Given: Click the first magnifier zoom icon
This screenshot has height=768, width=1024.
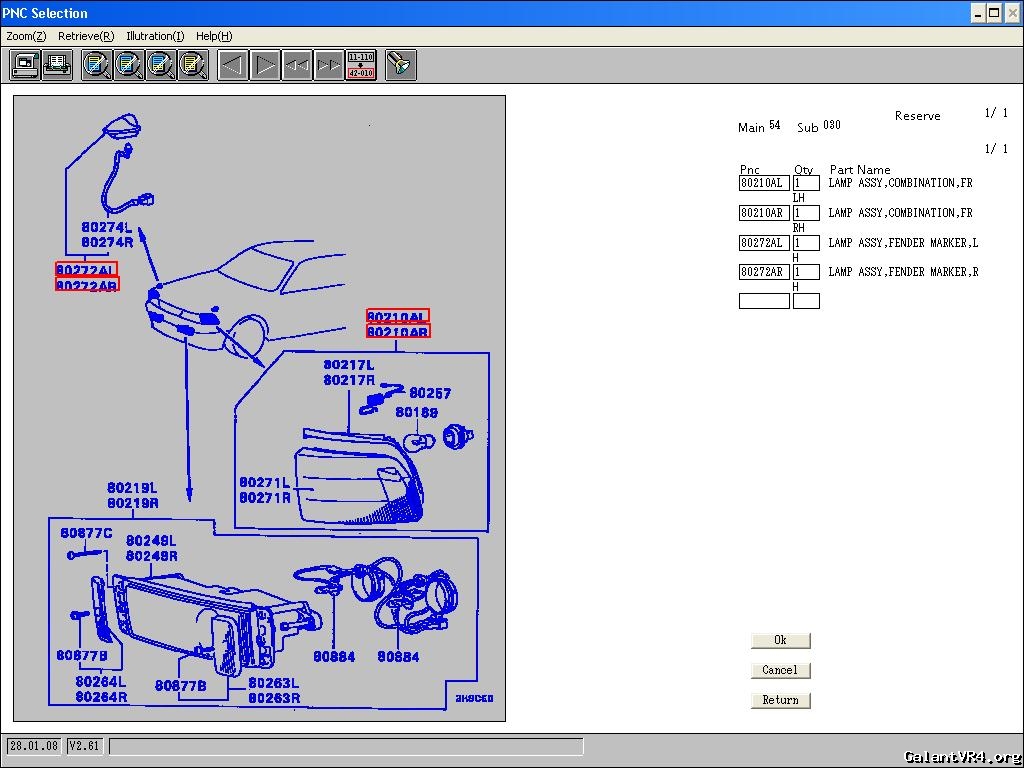Looking at the screenshot, I should point(97,66).
